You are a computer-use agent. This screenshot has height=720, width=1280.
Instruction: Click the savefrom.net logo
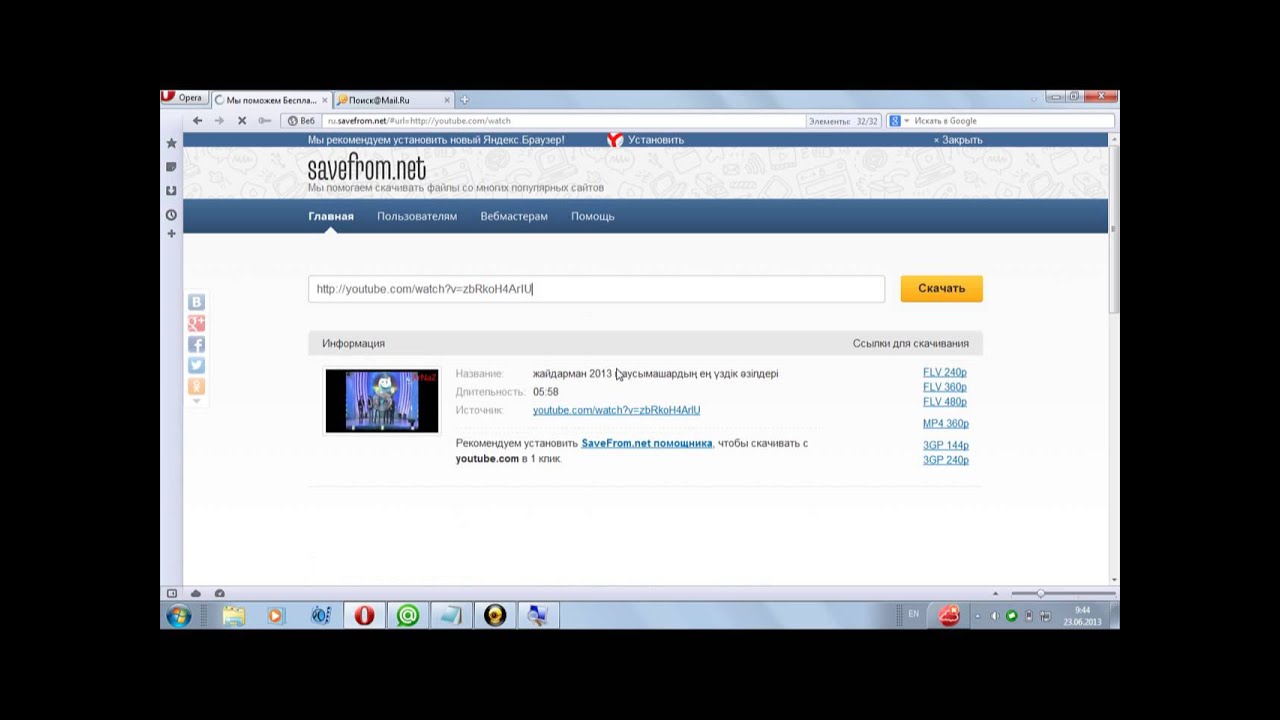click(366, 167)
